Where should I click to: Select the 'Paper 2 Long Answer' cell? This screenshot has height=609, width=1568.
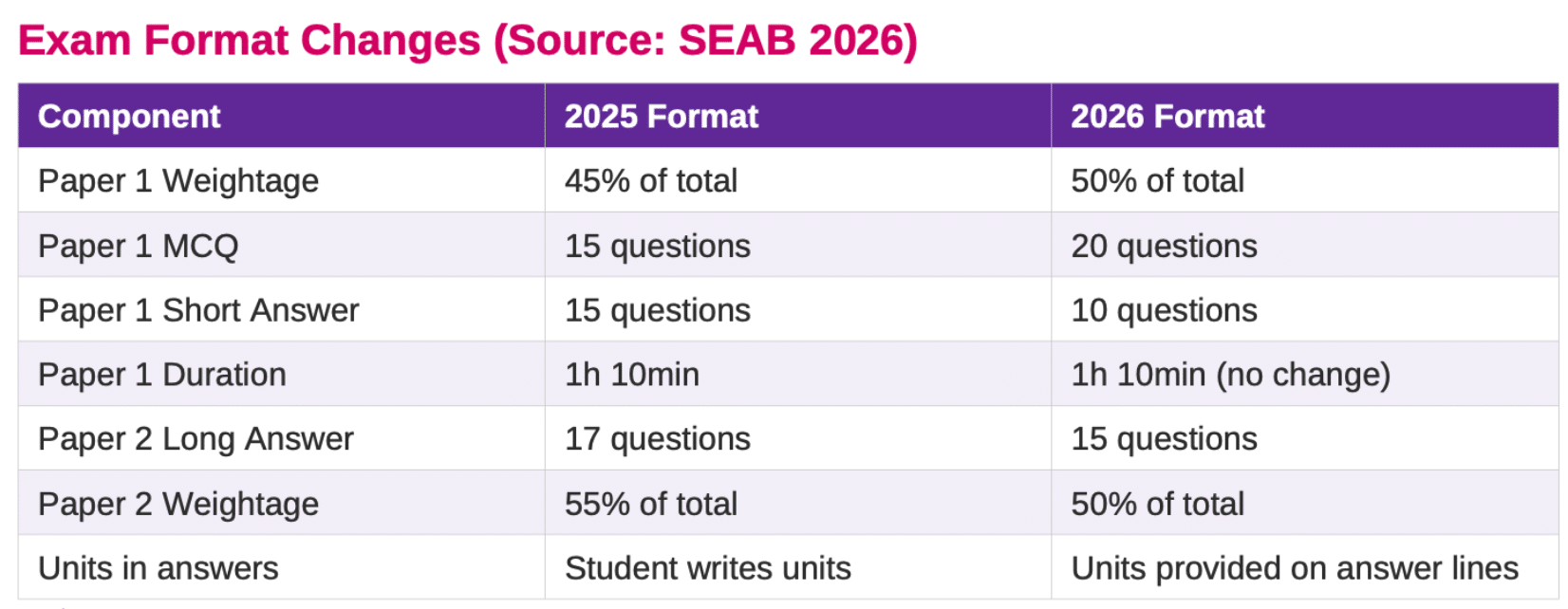[196, 439]
